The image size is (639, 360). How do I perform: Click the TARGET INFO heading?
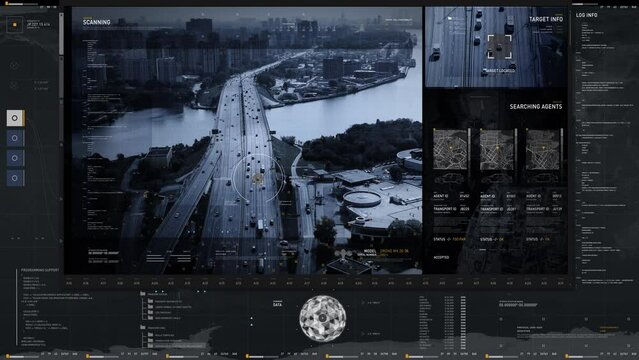coord(546,19)
